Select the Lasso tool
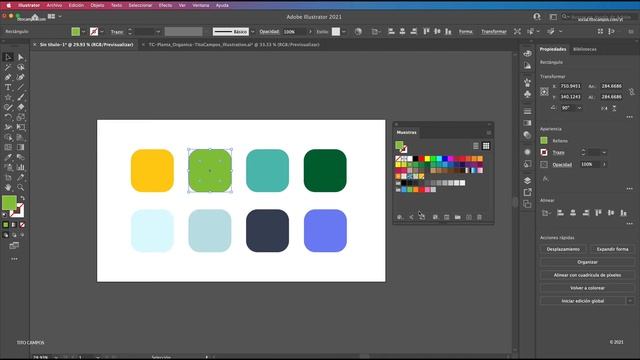This screenshot has width=640, height=360. [x=20, y=67]
